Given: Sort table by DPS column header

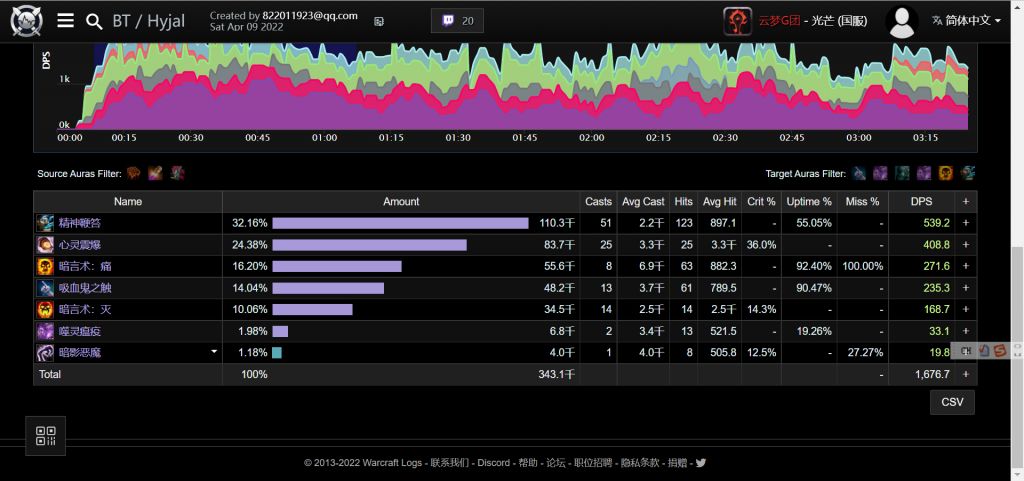Looking at the screenshot, I should 921,201.
